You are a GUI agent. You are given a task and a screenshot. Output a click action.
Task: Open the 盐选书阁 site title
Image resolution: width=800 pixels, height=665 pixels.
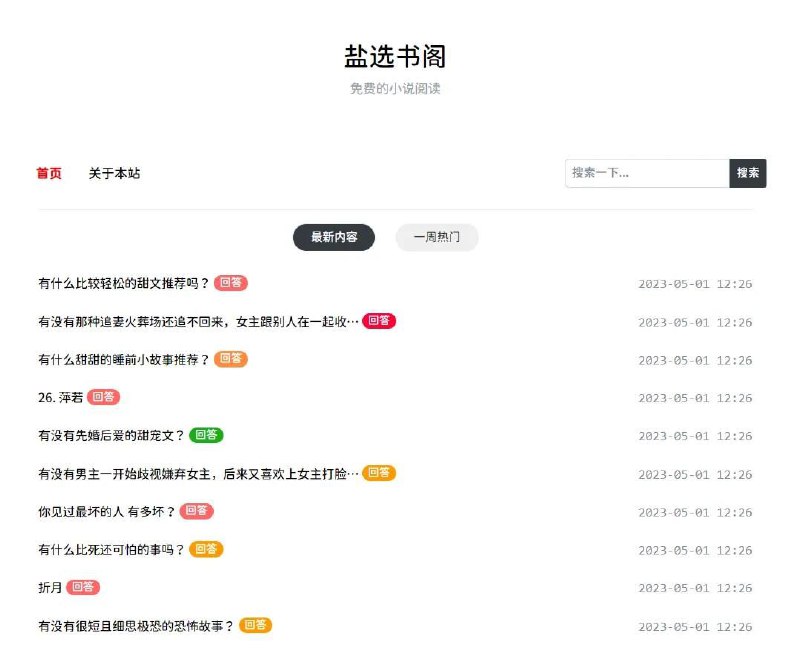[x=395, y=56]
